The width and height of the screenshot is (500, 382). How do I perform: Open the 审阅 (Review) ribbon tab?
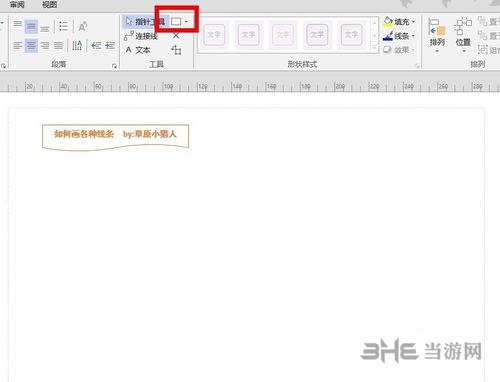pos(17,4)
